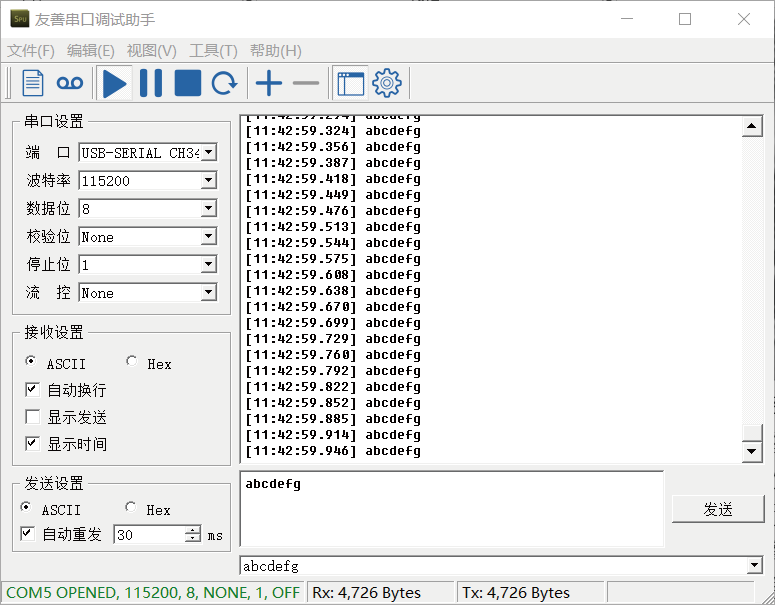
Task: Open the 流控 None dropdown
Action: pyautogui.click(x=209, y=293)
